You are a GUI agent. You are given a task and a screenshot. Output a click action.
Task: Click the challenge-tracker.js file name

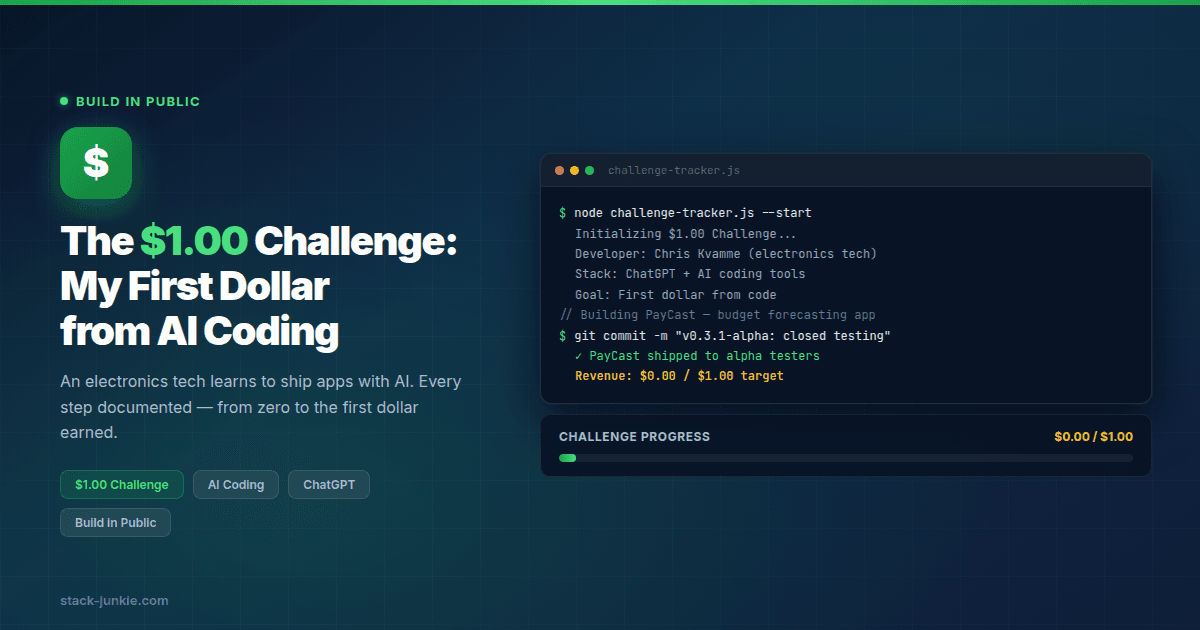click(673, 171)
